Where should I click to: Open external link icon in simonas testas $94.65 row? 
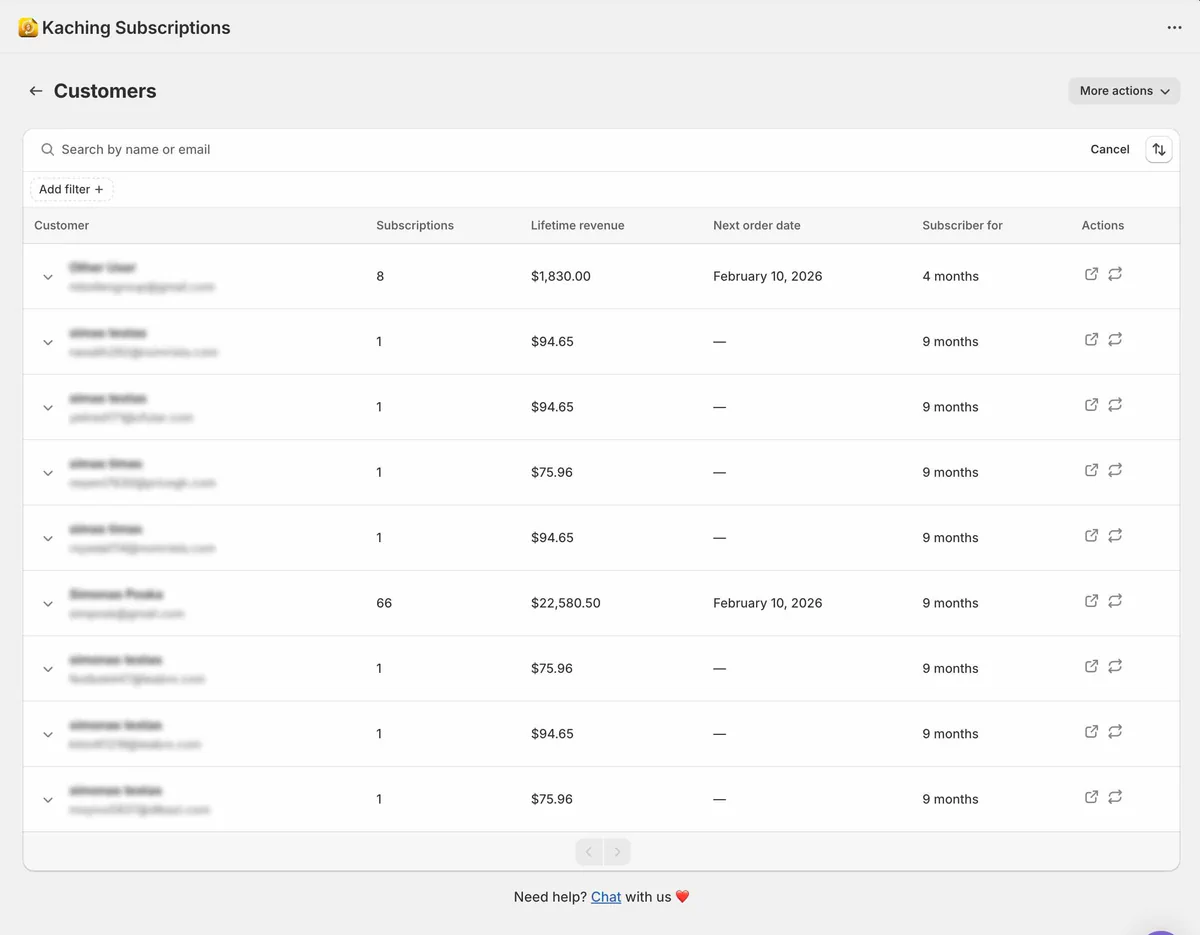tap(1092, 732)
